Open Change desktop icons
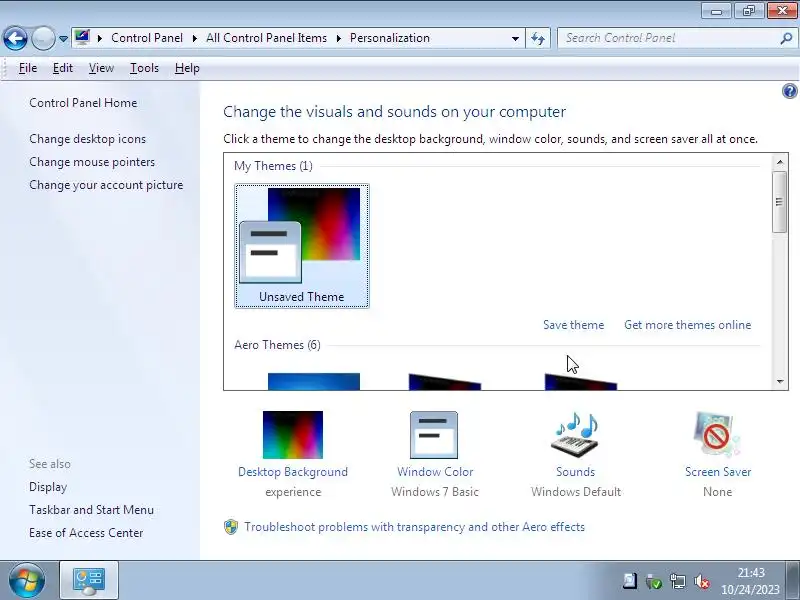800x600 pixels. point(87,139)
